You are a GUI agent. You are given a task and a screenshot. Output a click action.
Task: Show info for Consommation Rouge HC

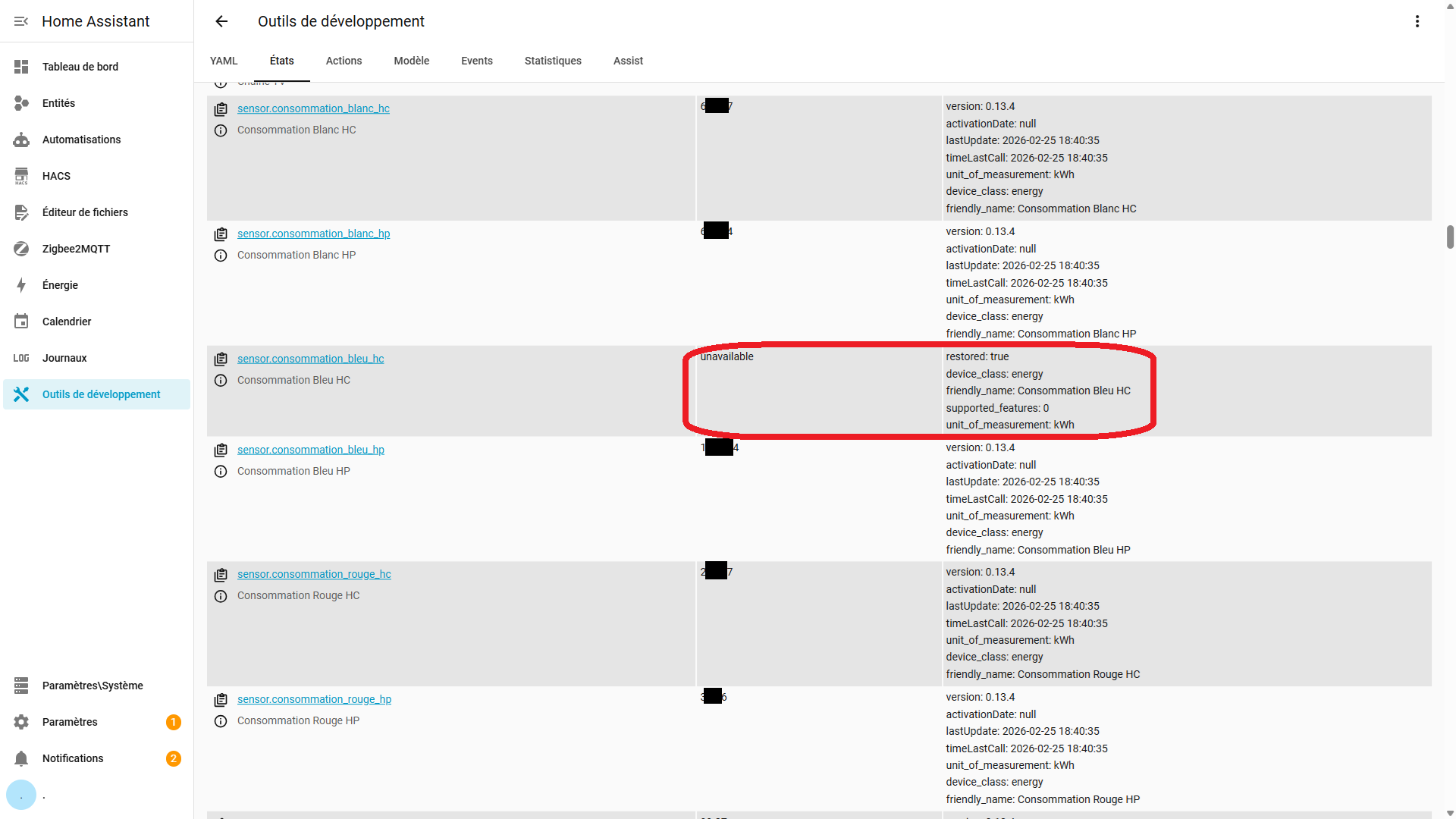pyautogui.click(x=221, y=596)
